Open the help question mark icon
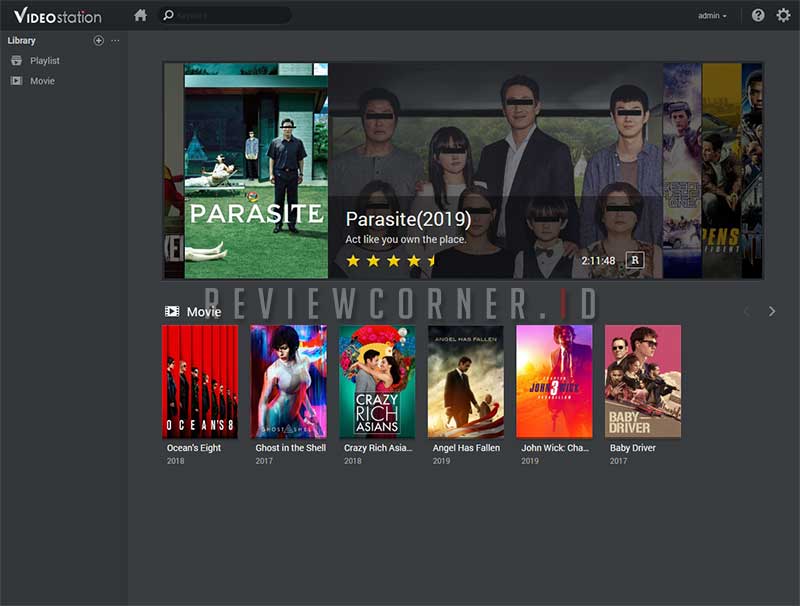This screenshot has height=606, width=800. pos(758,15)
